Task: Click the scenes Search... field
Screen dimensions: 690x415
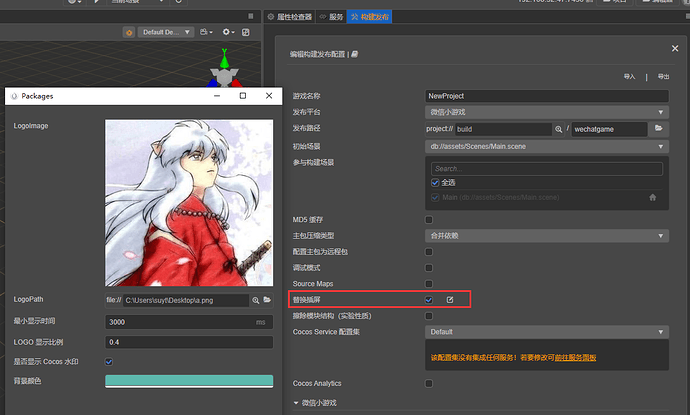Action: tap(547, 169)
